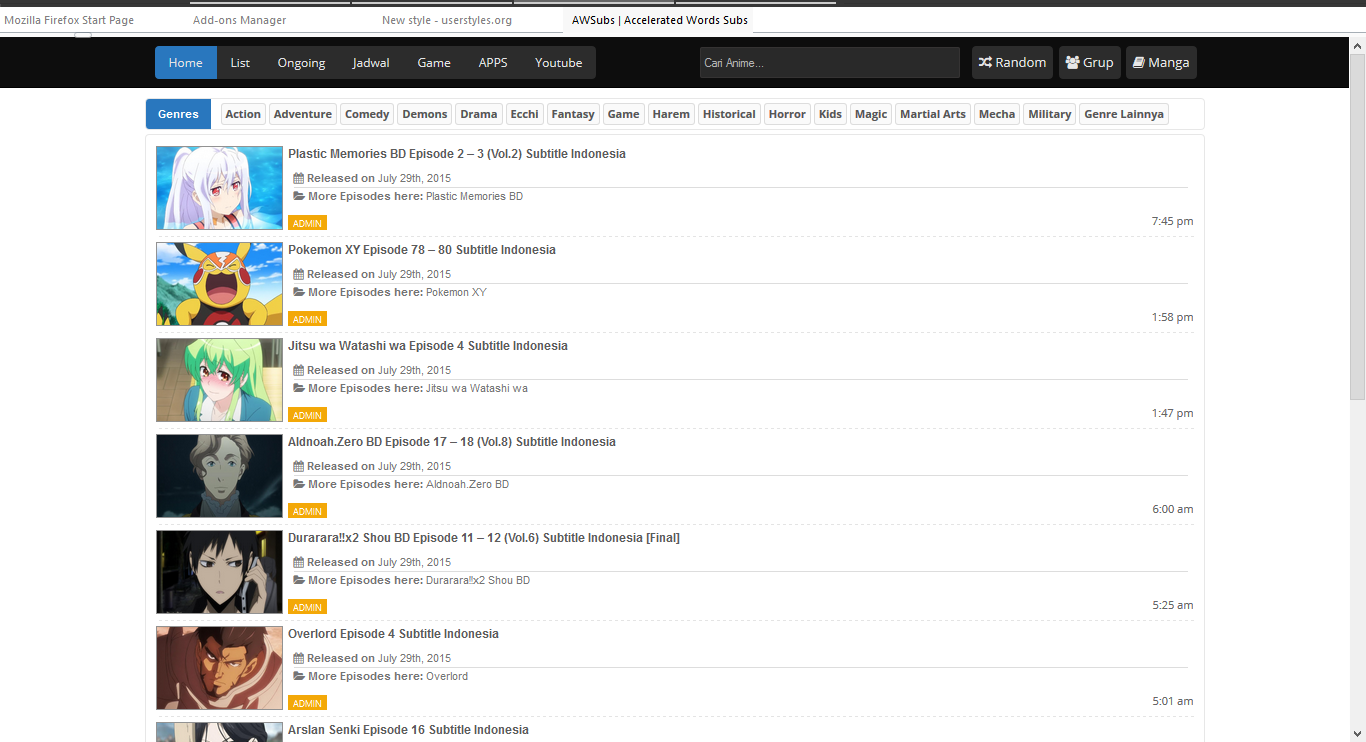Filter by Action genre
1366x742 pixels.
click(x=243, y=114)
